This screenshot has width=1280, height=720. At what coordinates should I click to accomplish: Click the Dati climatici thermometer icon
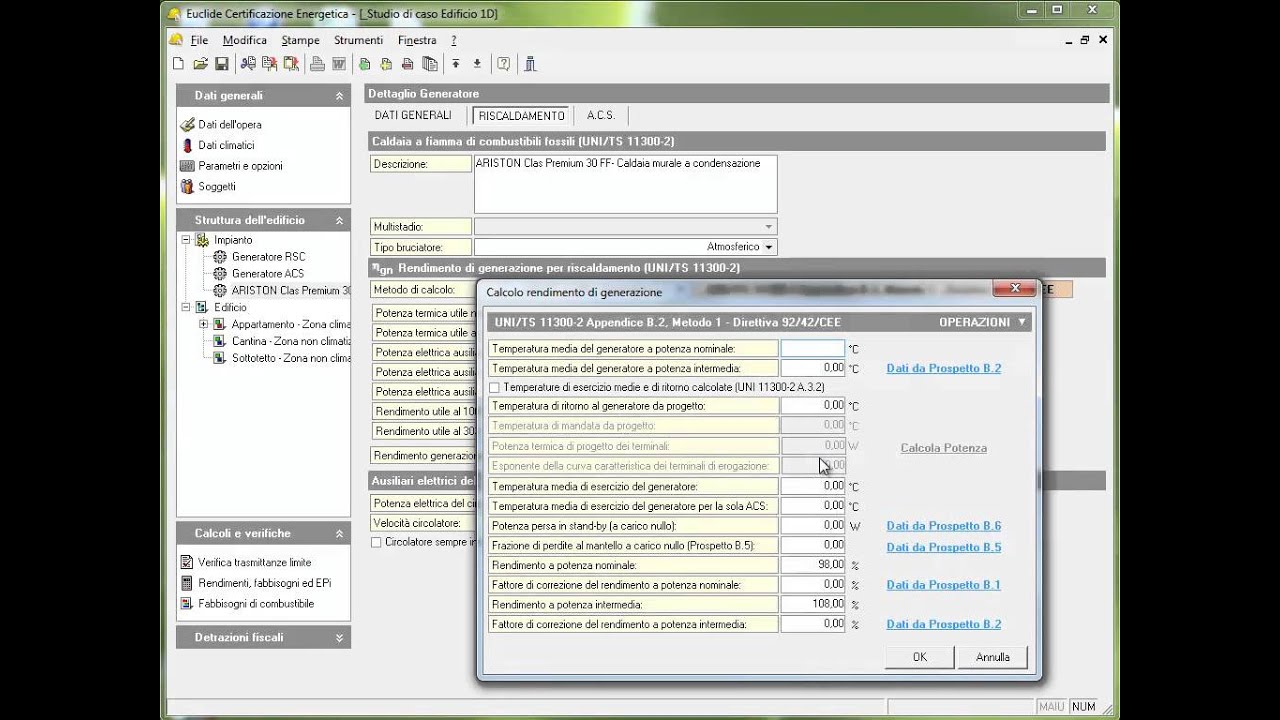[187, 145]
